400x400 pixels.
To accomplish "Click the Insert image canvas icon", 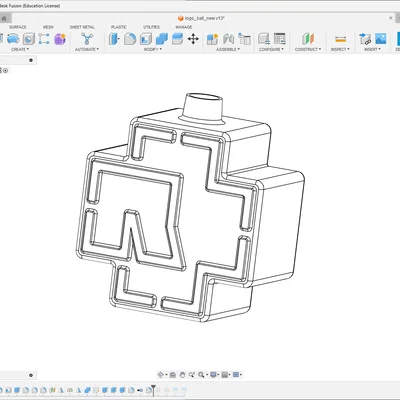I will point(381,39).
